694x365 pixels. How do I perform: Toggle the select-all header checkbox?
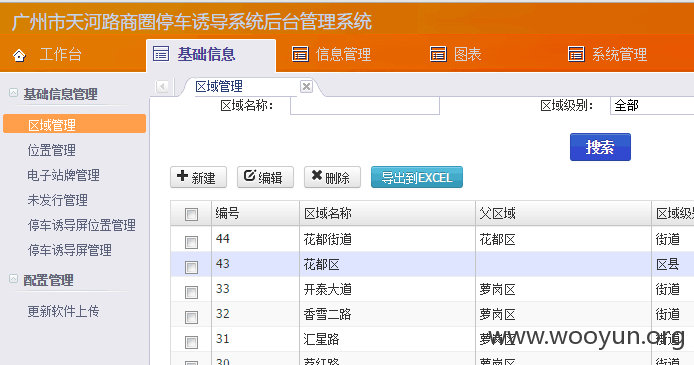191,215
